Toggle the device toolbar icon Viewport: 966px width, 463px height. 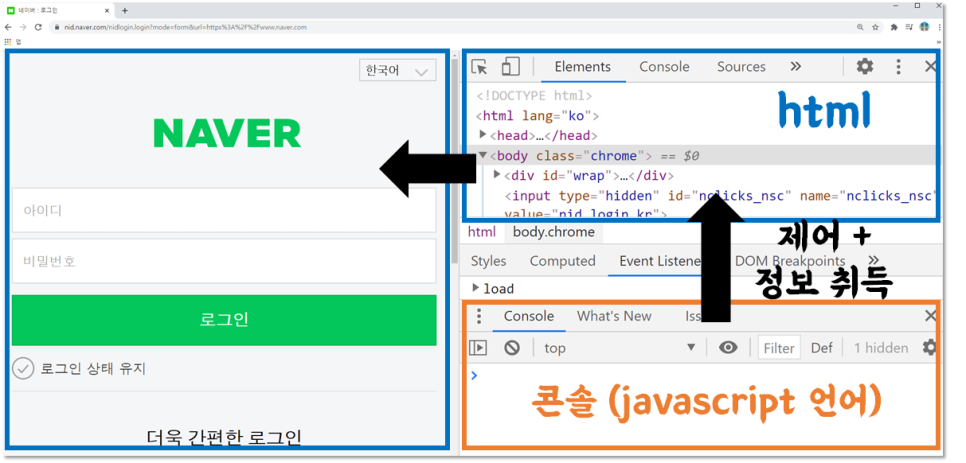[511, 66]
